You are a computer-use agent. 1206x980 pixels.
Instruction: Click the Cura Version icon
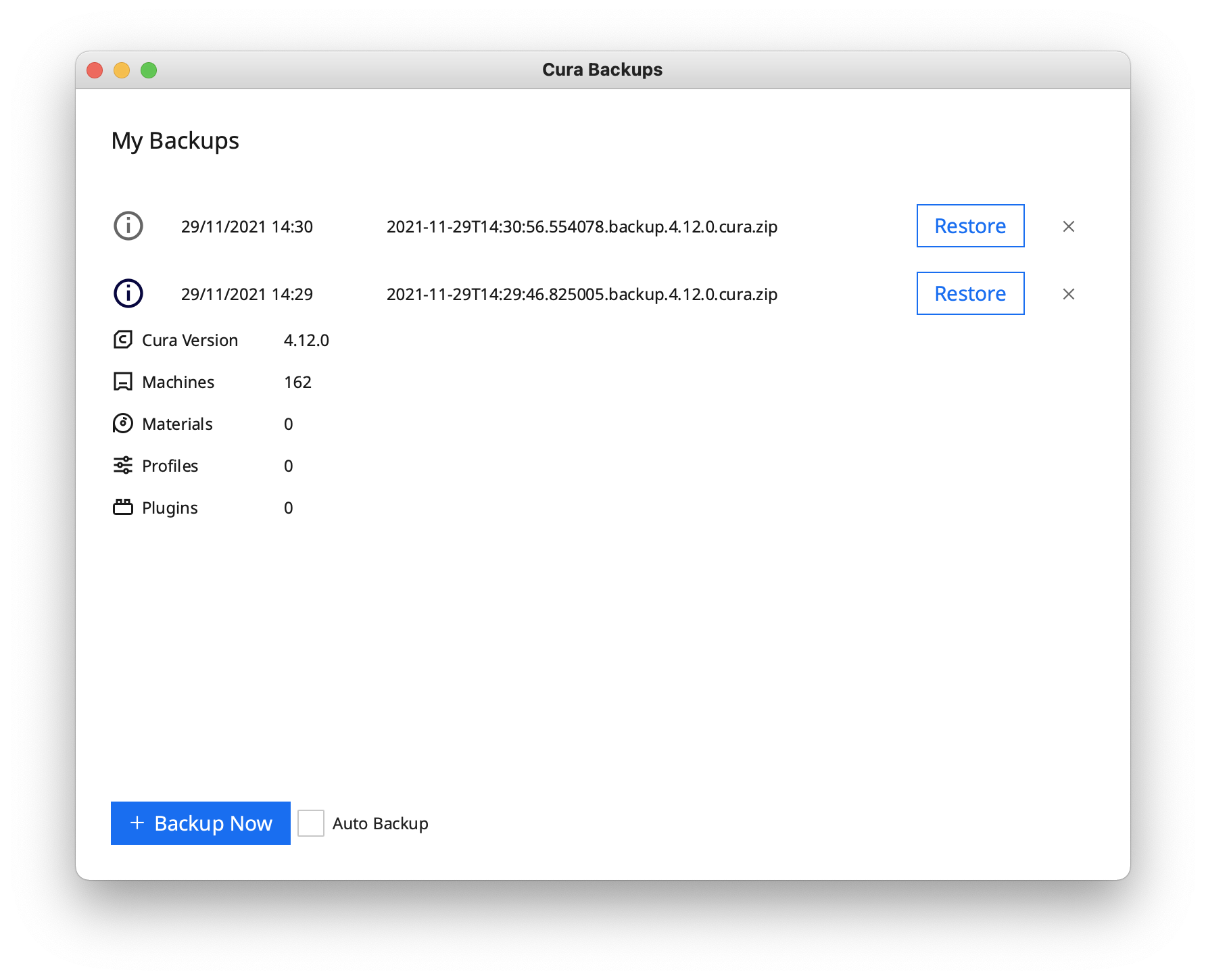pyautogui.click(x=123, y=340)
